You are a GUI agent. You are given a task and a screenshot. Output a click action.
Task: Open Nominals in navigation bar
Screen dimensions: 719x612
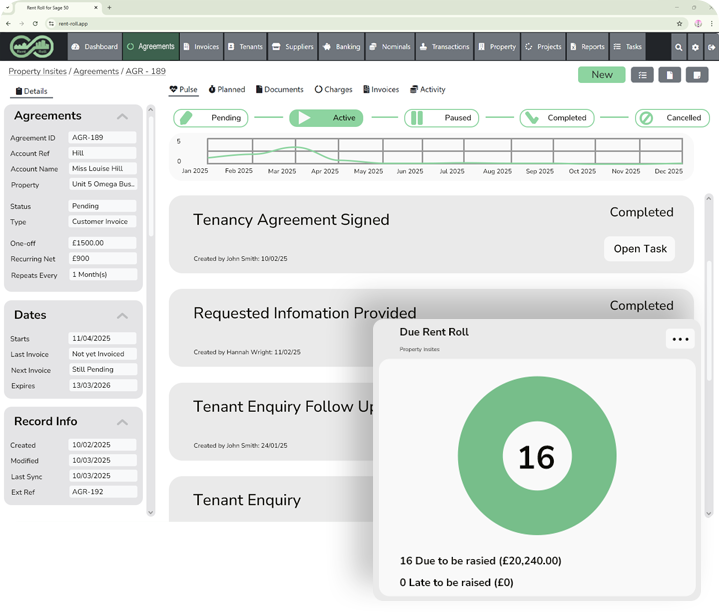pyautogui.click(x=390, y=47)
